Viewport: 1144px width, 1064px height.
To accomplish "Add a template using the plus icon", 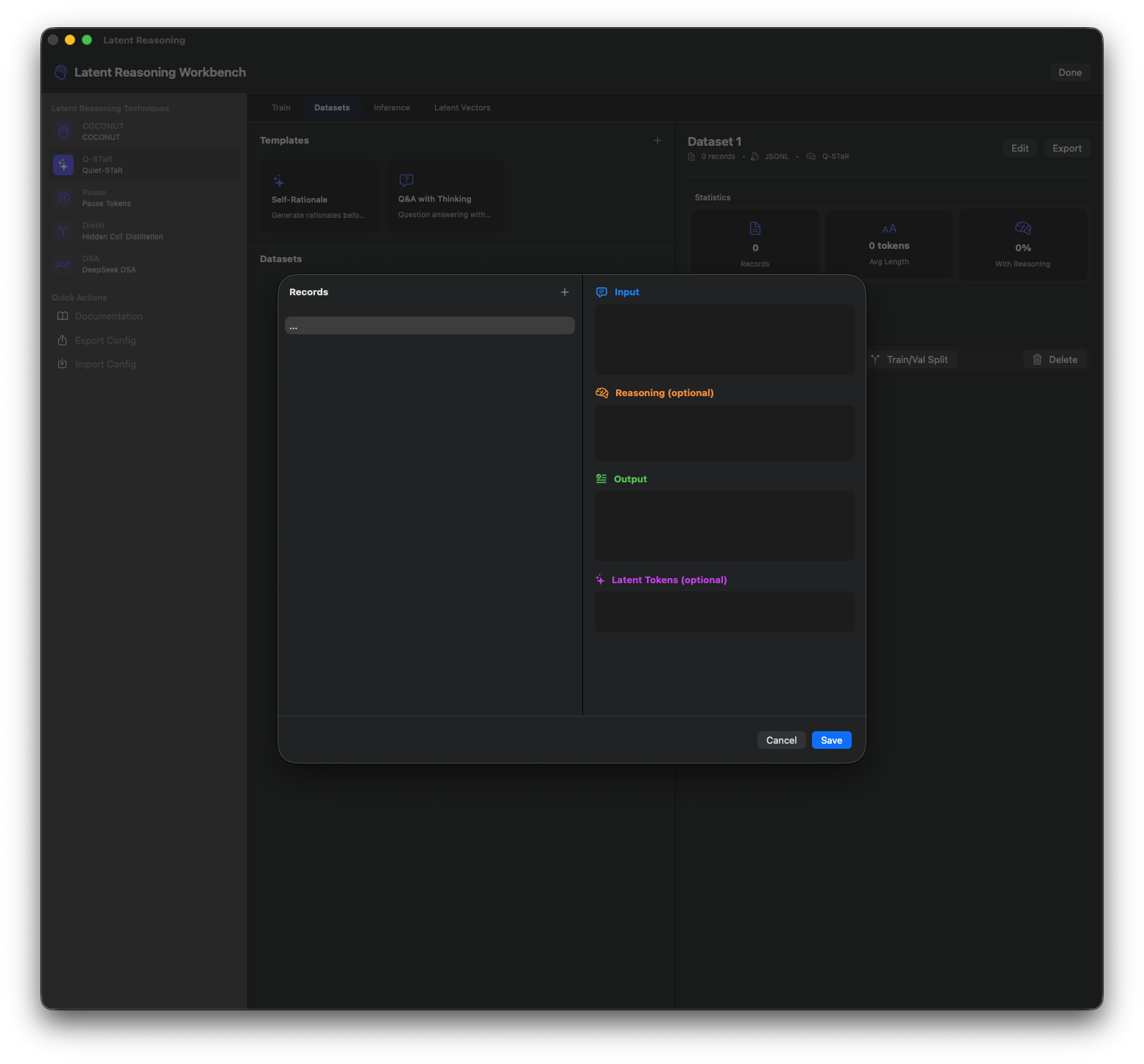I will coord(657,140).
